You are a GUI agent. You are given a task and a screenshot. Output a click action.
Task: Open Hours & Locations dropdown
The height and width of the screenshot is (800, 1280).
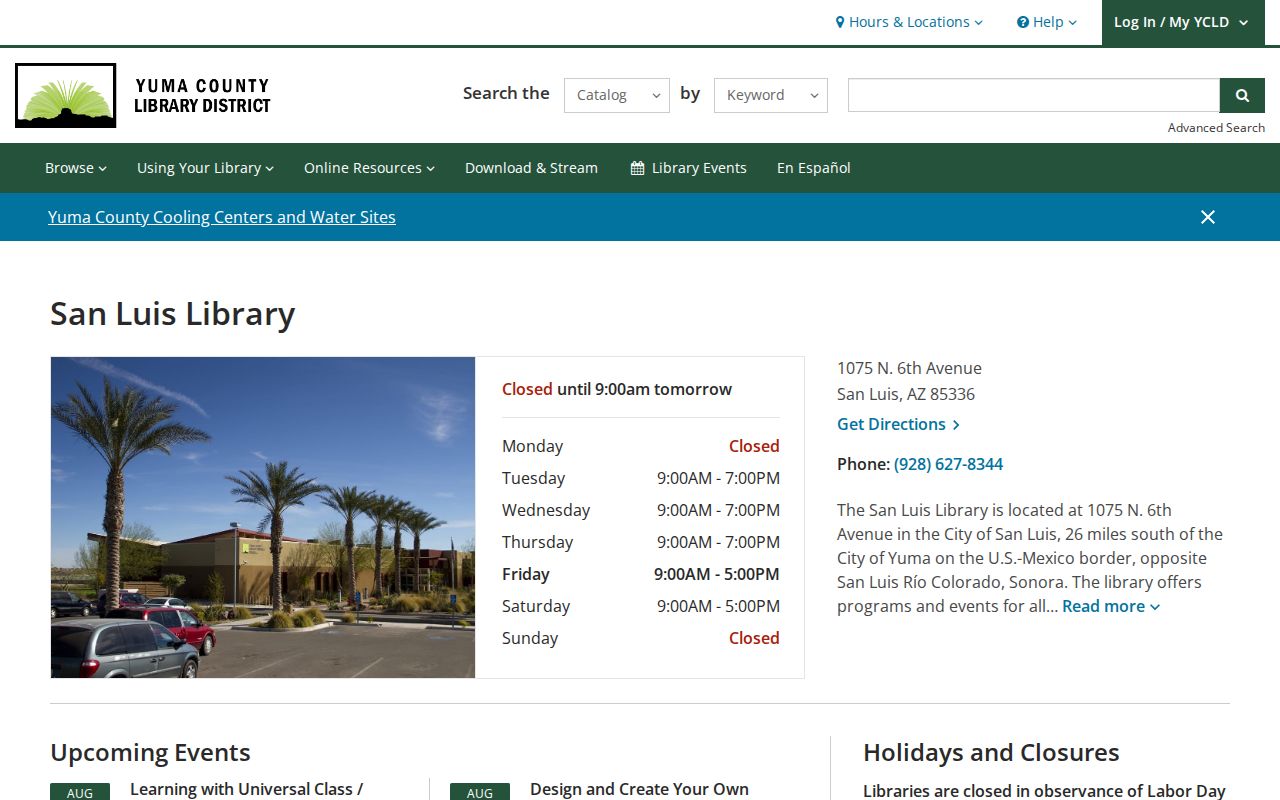tap(909, 22)
